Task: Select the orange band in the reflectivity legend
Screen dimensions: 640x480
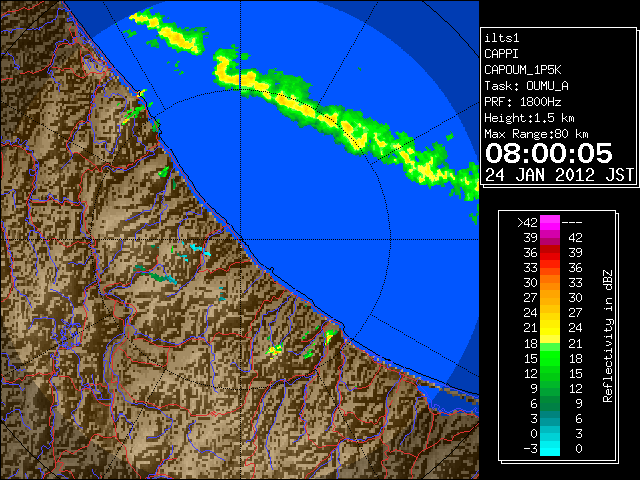Action: (550, 290)
